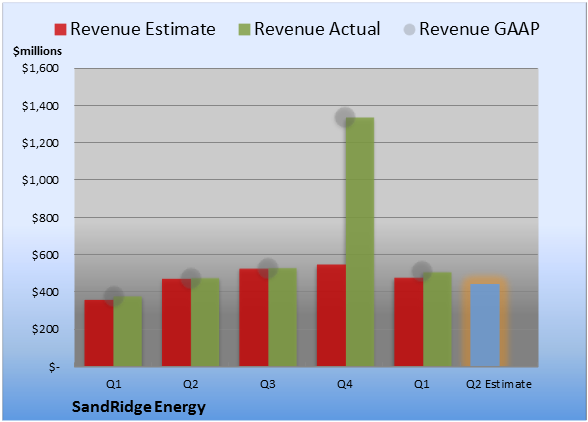The image size is (588, 422).
Task: Click the green Revenue Actual legend swatch
Action: [244, 29]
